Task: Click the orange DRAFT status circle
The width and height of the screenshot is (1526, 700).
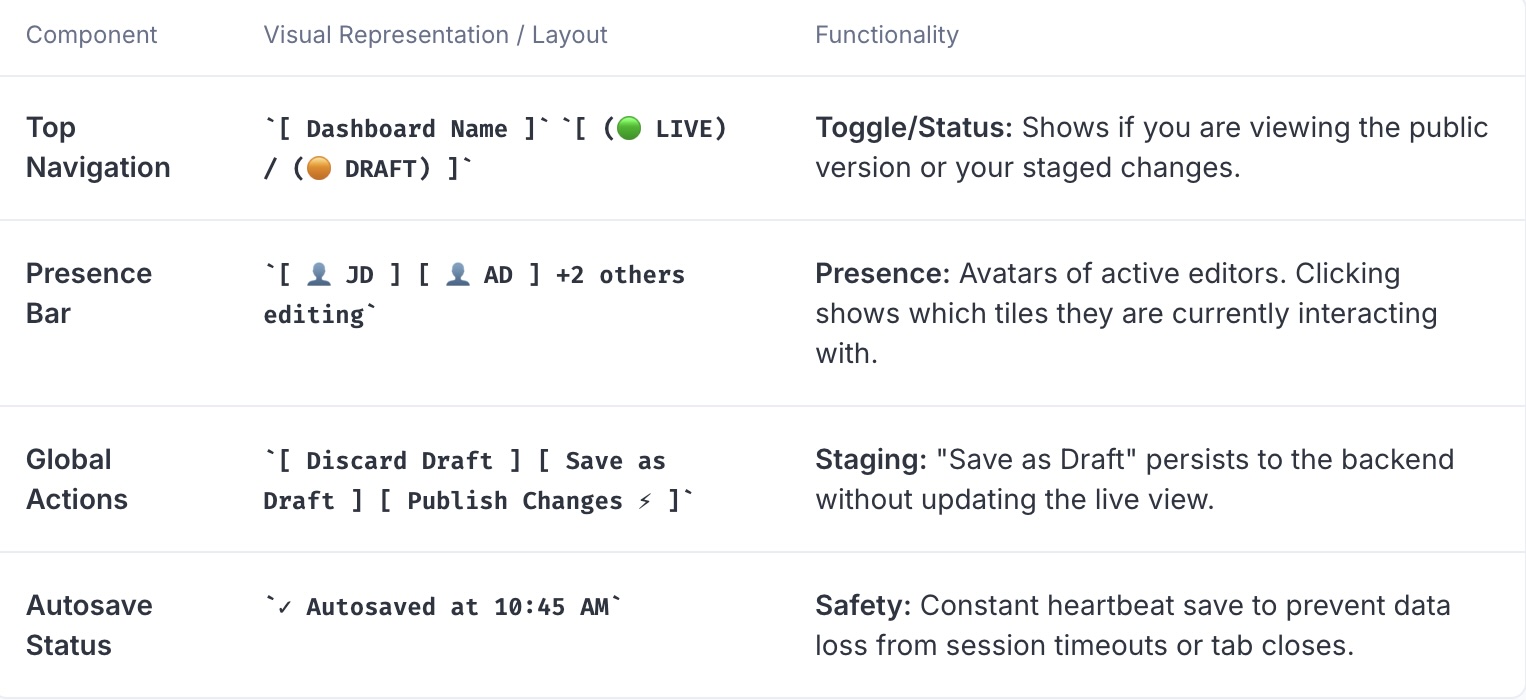Action: coord(318,169)
